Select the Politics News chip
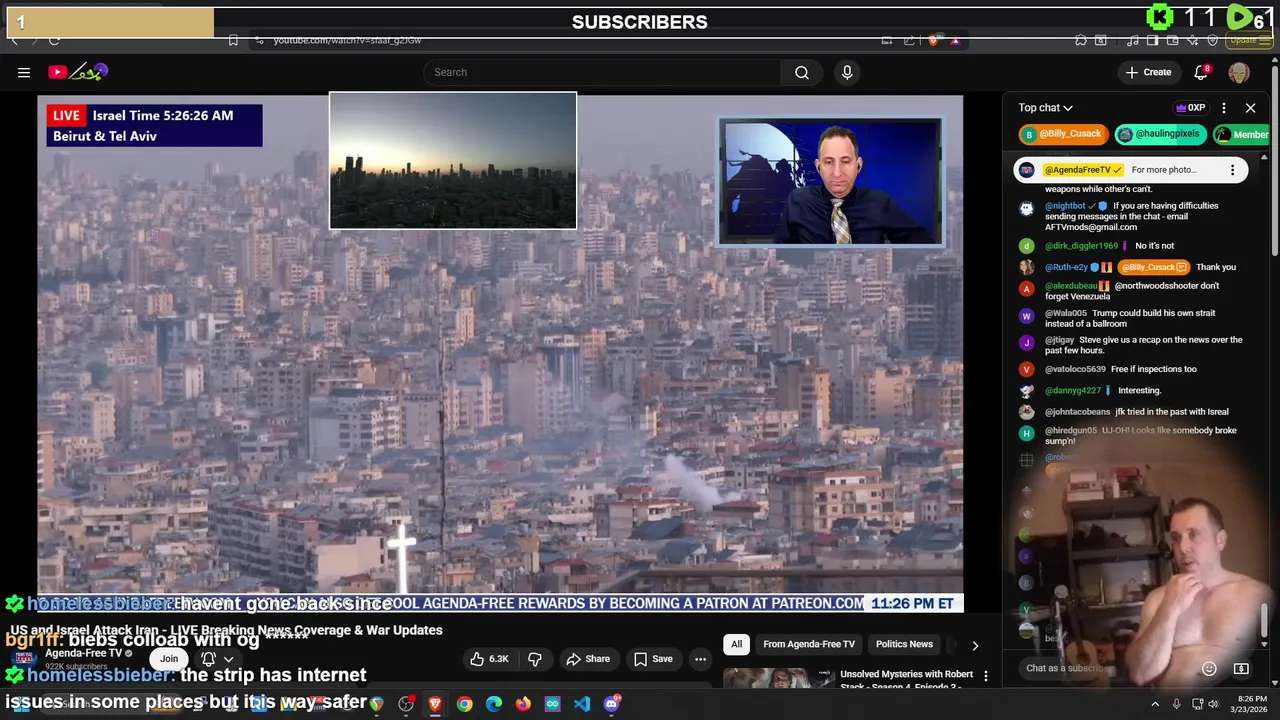 (904, 644)
